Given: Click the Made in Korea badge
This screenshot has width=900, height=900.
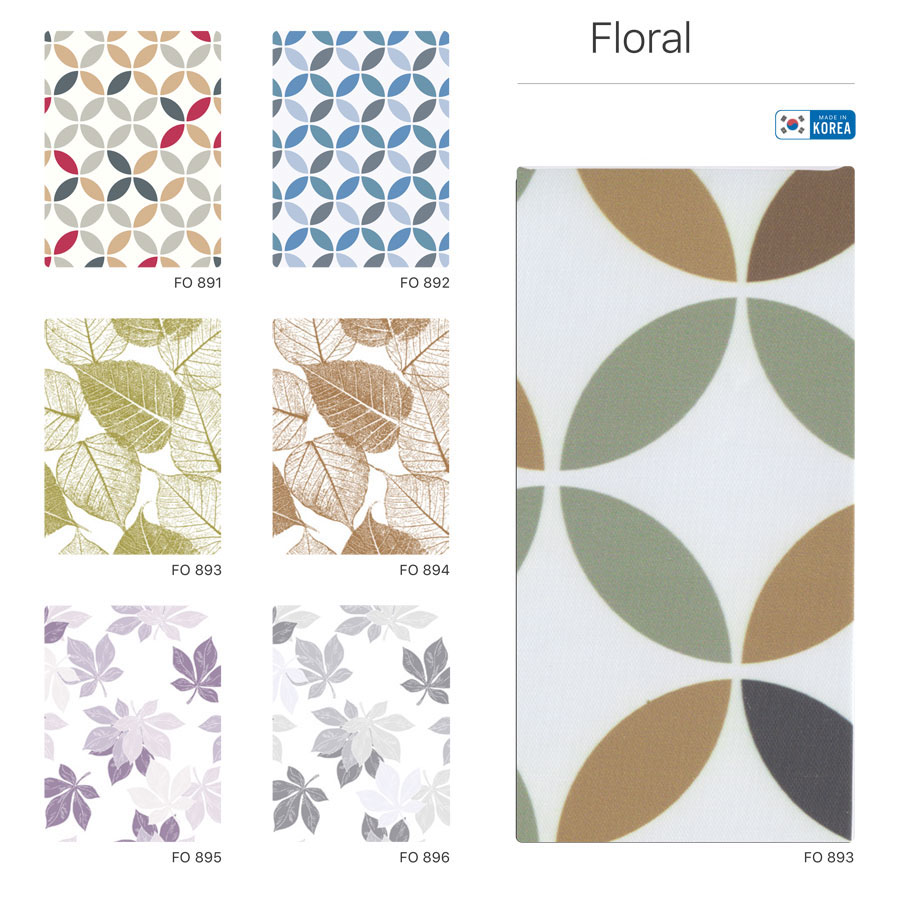Looking at the screenshot, I should click(x=814, y=125).
